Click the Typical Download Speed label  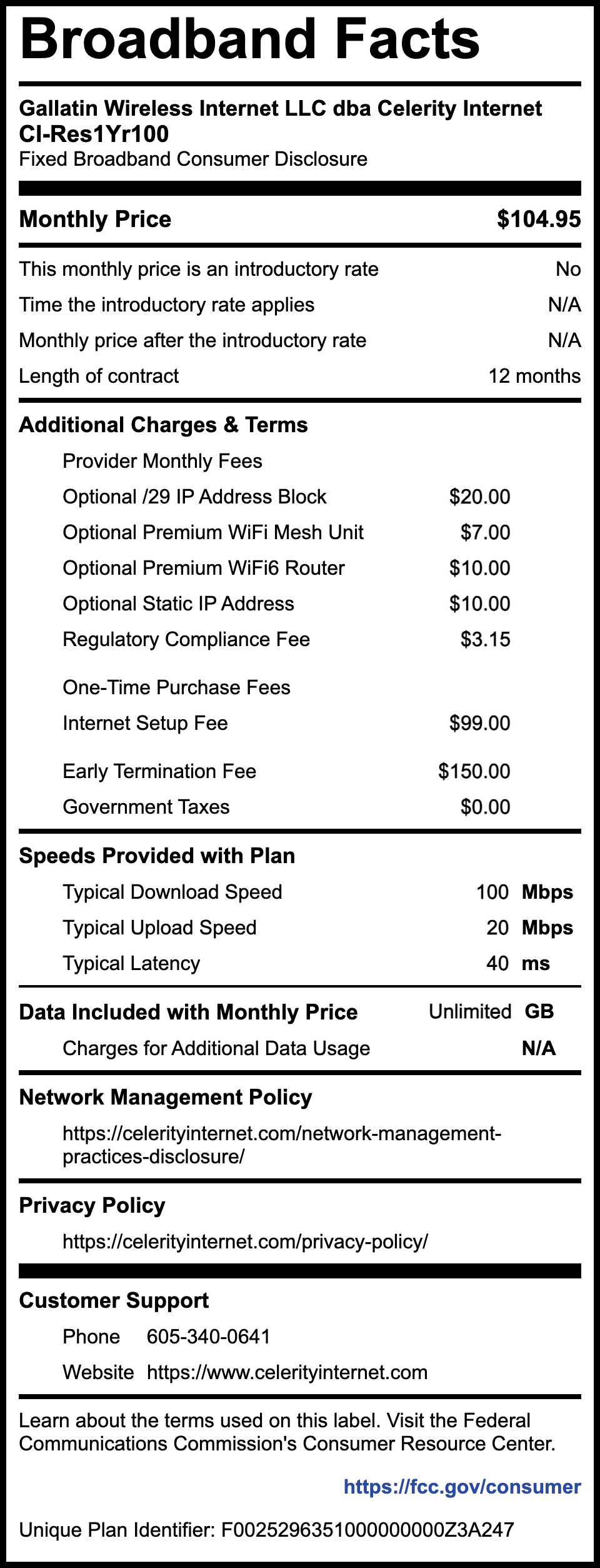pyautogui.click(x=172, y=892)
